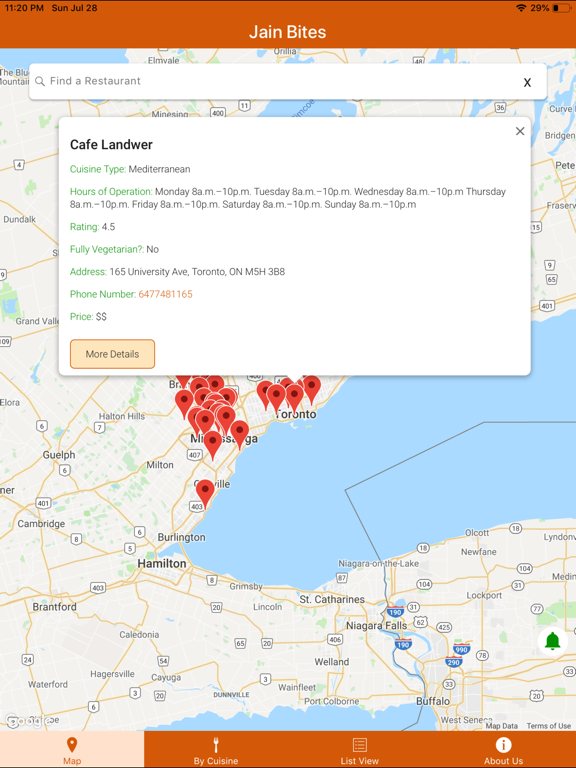Screen dimensions: 576x768
Task: Click the Map Data text
Action: pos(502,726)
